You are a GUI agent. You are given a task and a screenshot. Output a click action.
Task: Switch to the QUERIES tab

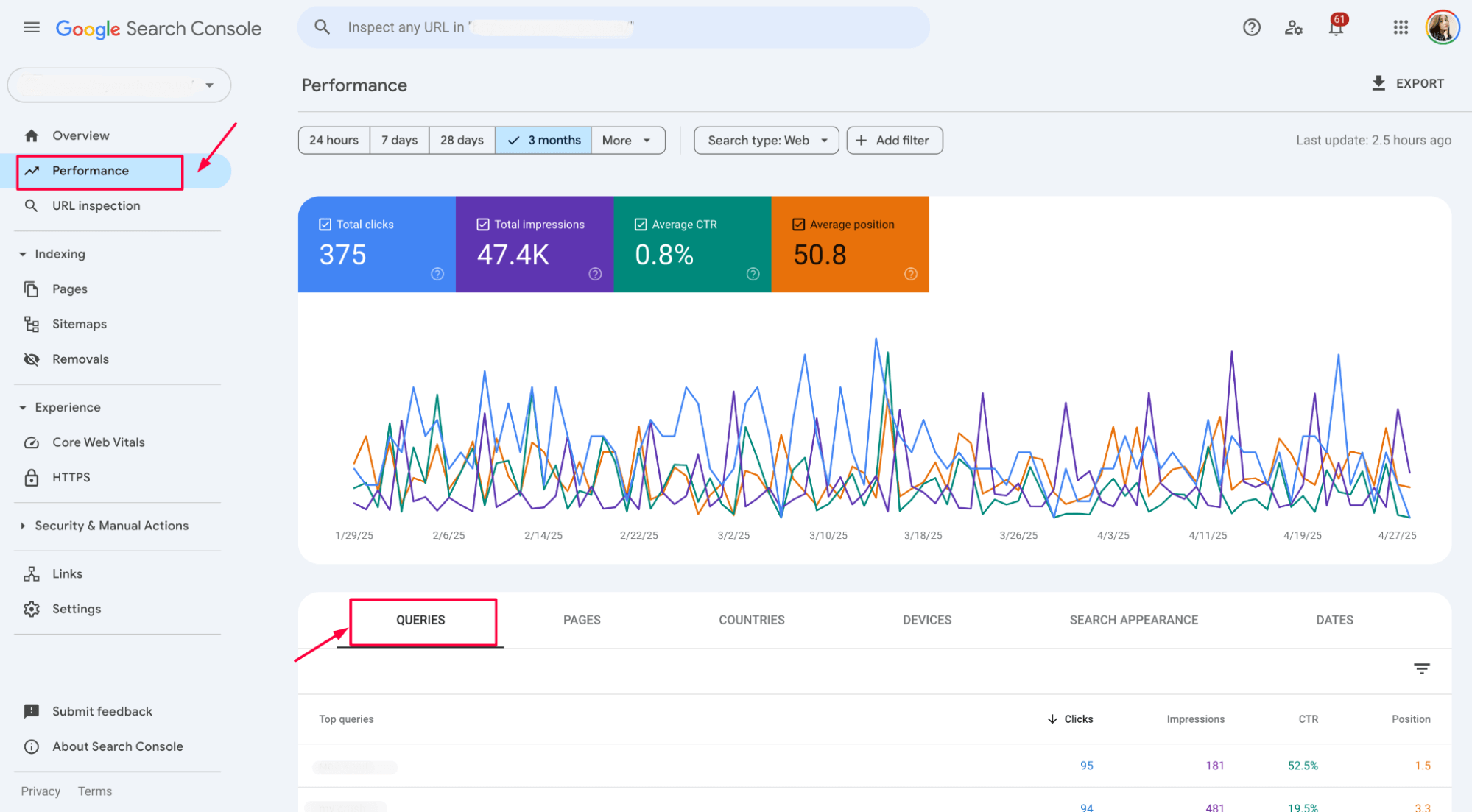pos(420,620)
